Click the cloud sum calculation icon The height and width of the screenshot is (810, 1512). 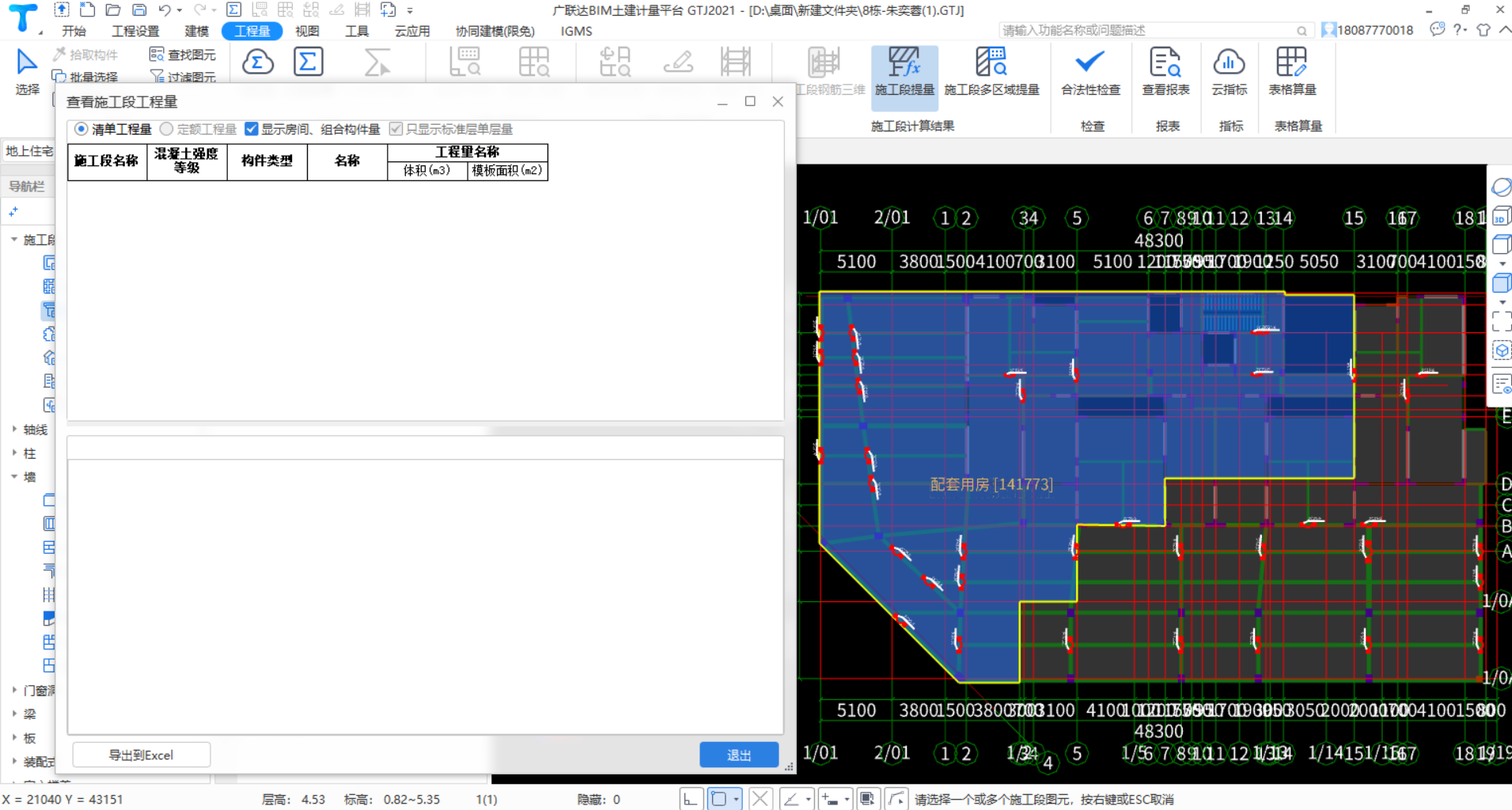pyautogui.click(x=258, y=62)
